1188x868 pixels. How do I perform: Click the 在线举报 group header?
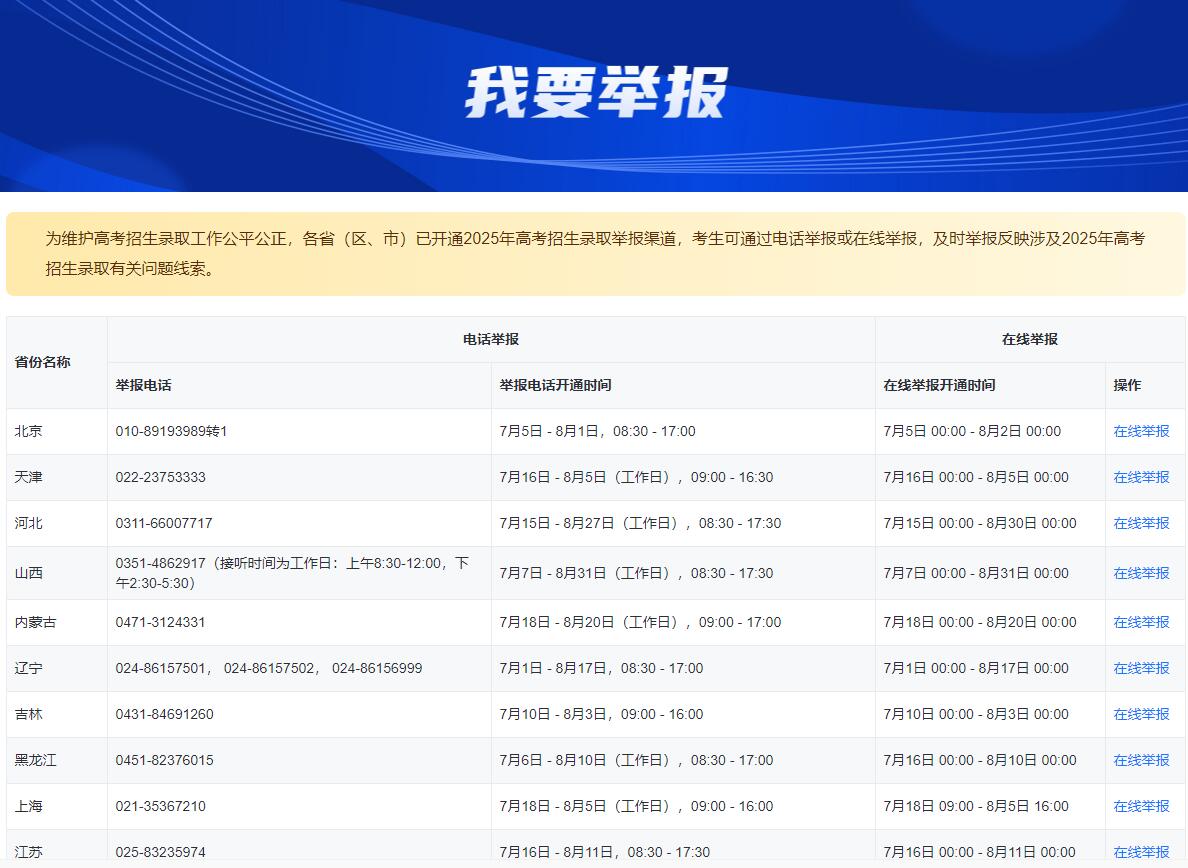pyautogui.click(x=1029, y=339)
